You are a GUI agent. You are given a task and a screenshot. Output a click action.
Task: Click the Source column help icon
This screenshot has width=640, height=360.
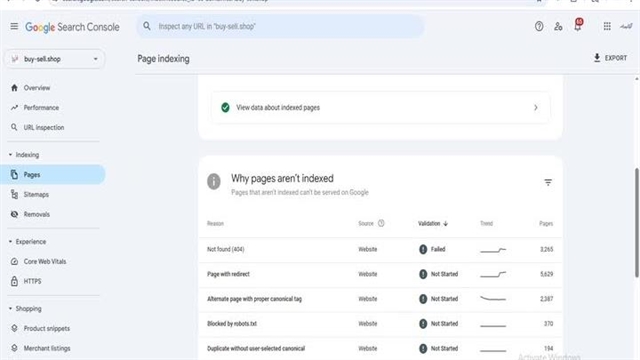click(x=381, y=223)
